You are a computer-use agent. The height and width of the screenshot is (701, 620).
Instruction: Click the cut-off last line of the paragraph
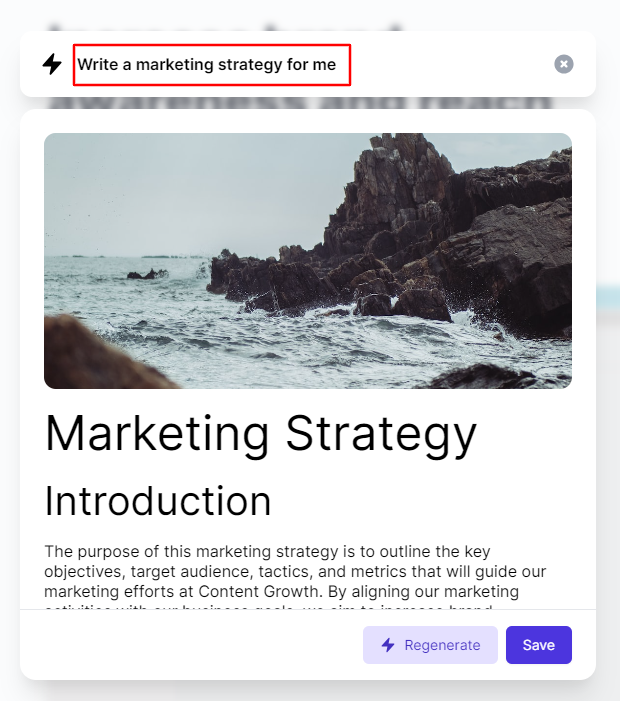tap(268, 607)
